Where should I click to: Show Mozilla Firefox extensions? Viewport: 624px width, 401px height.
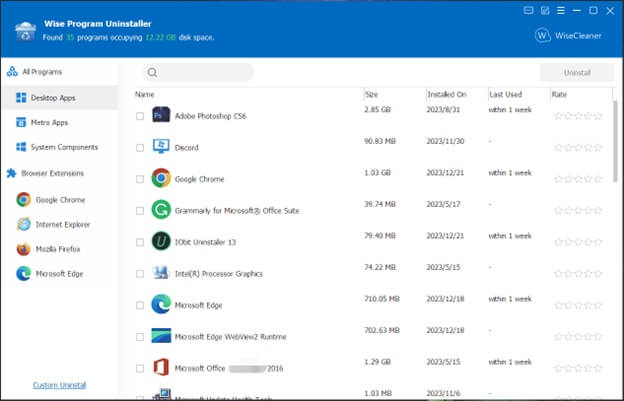(x=60, y=249)
